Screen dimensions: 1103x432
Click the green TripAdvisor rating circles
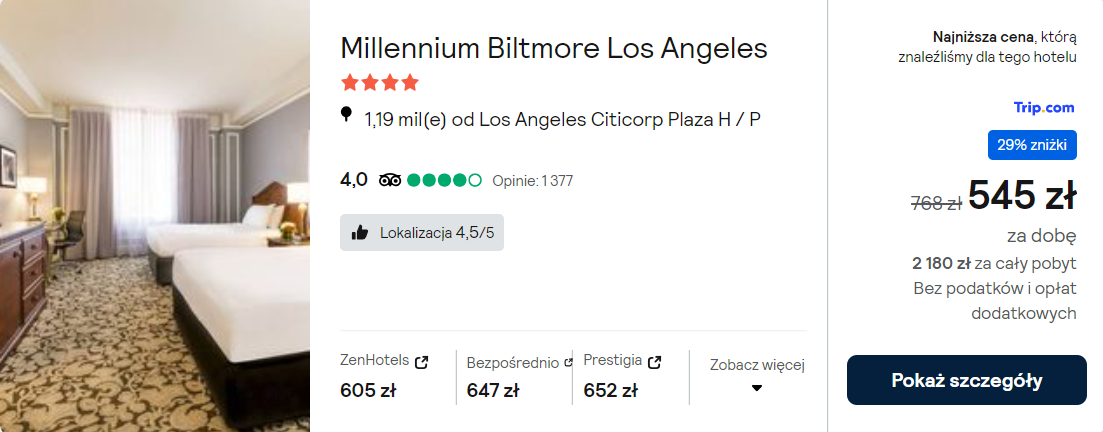coord(444,180)
